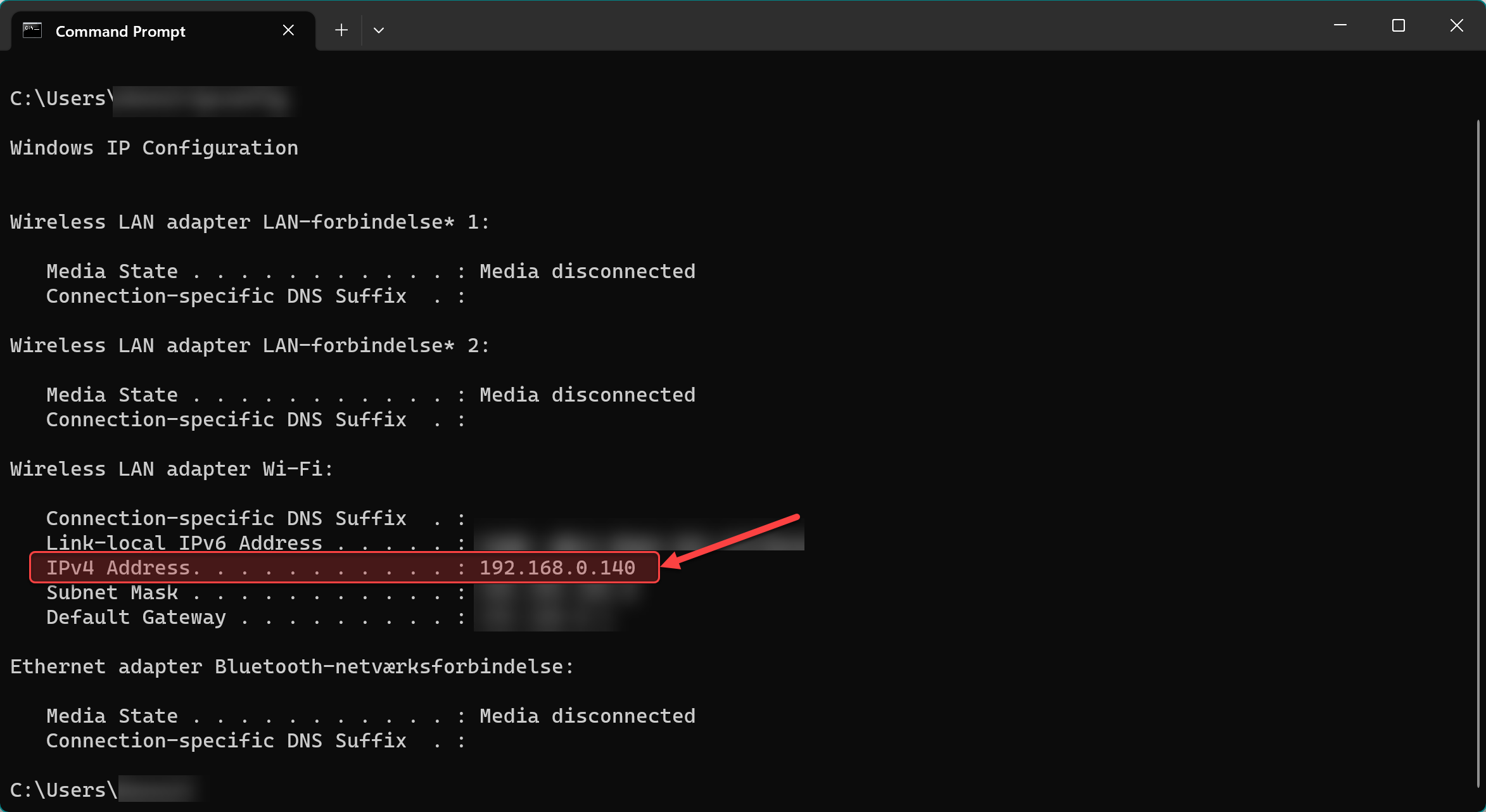
Task: Click 'Connection-specific DNS Suffix' under Wi-Fi
Action: 226,518
